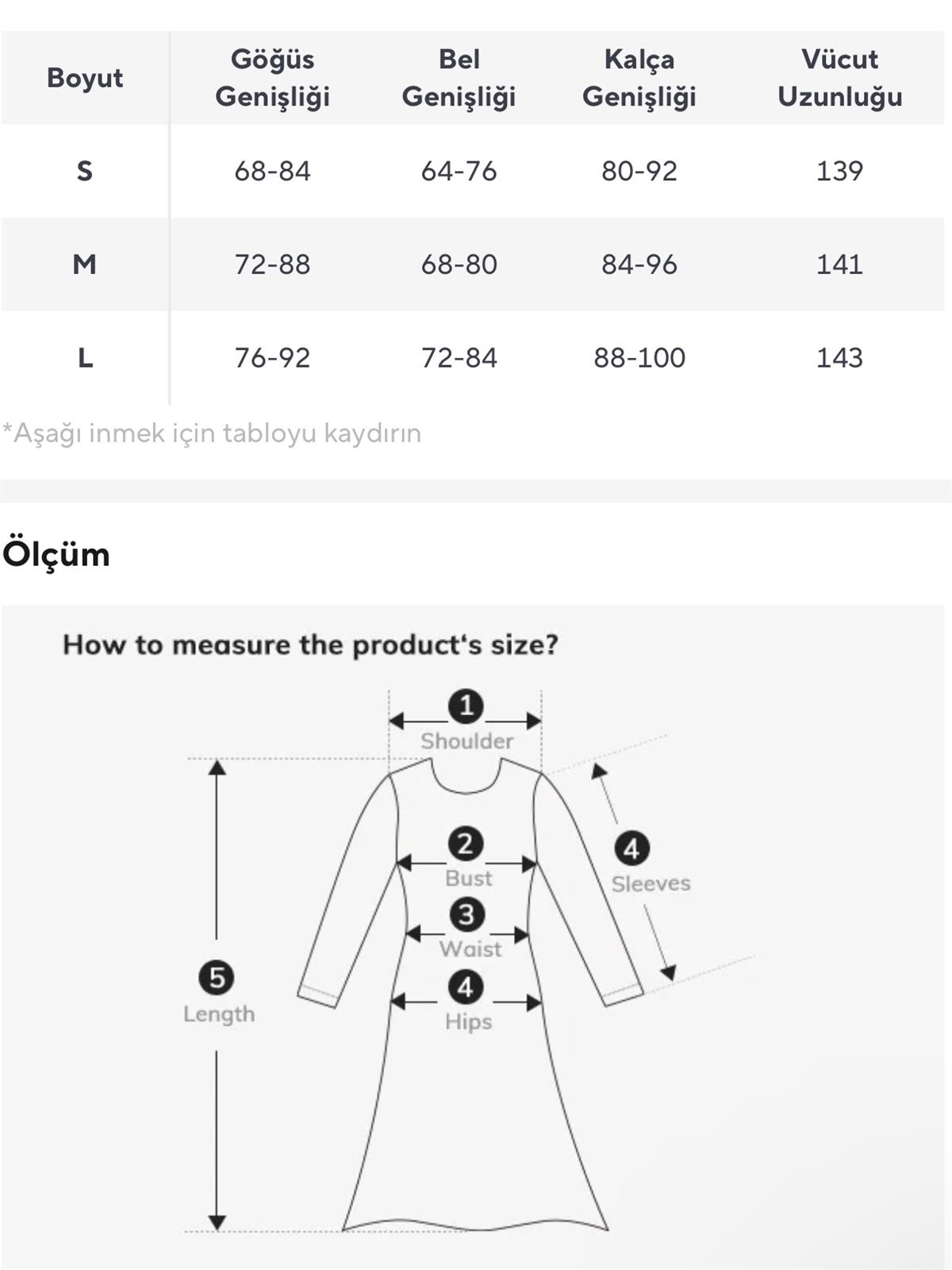Click the 141 body length value
Viewport: 952px width, 1270px height.
coord(839,264)
